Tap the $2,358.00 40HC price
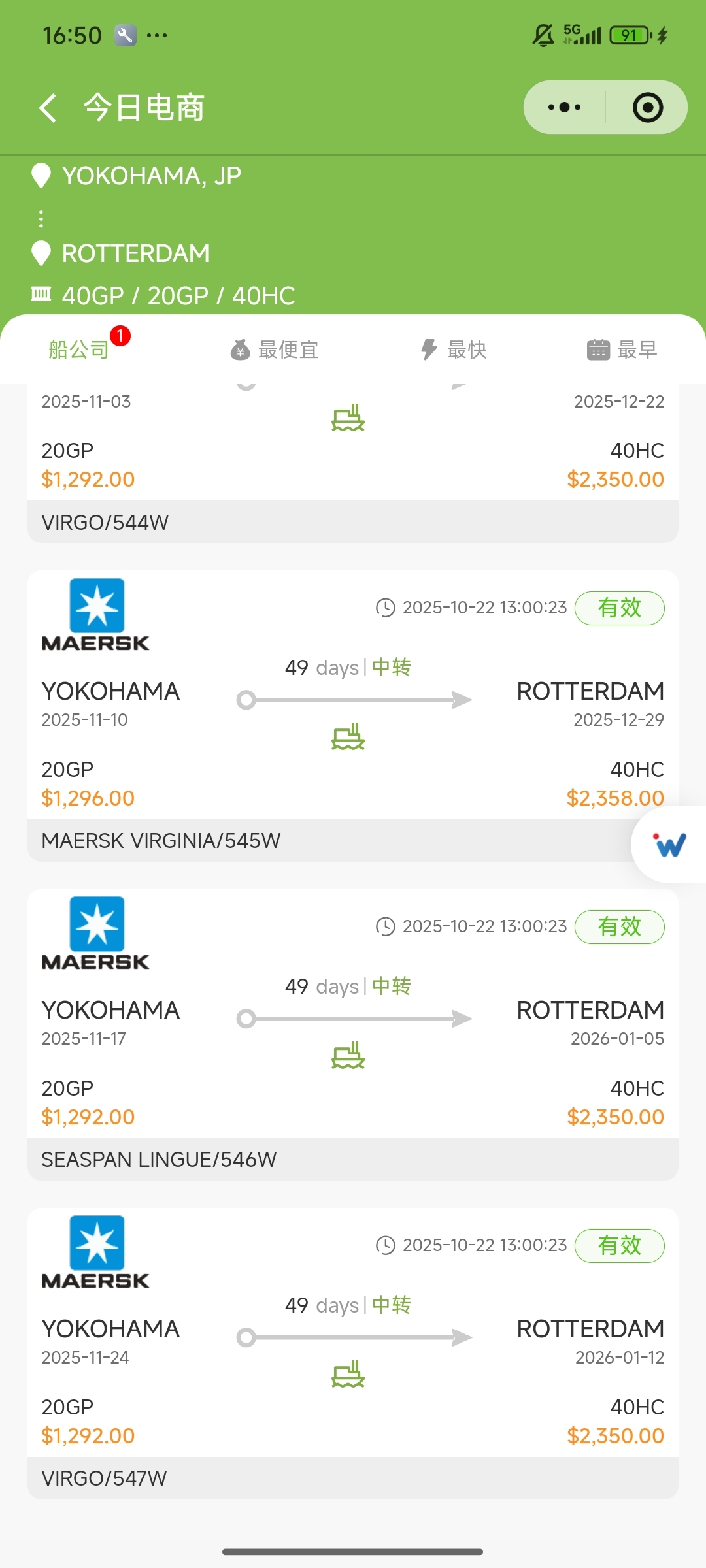This screenshot has width=706, height=1568. [x=615, y=798]
